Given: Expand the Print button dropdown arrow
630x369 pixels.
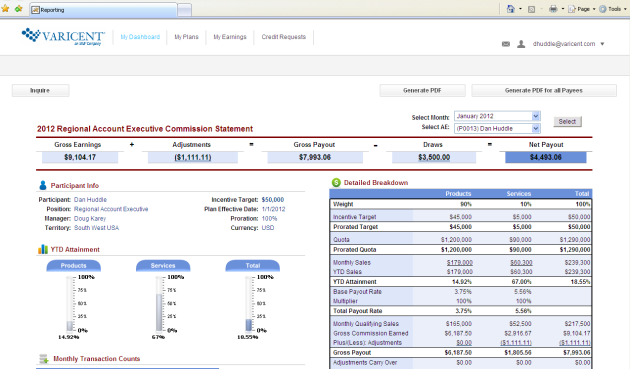Looking at the screenshot, I should tap(562, 9).
